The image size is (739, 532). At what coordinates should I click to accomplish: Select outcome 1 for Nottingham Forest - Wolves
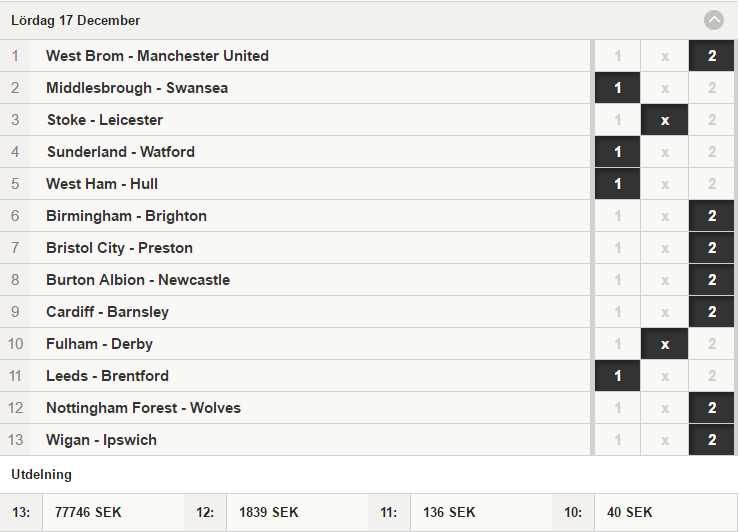[617, 409]
